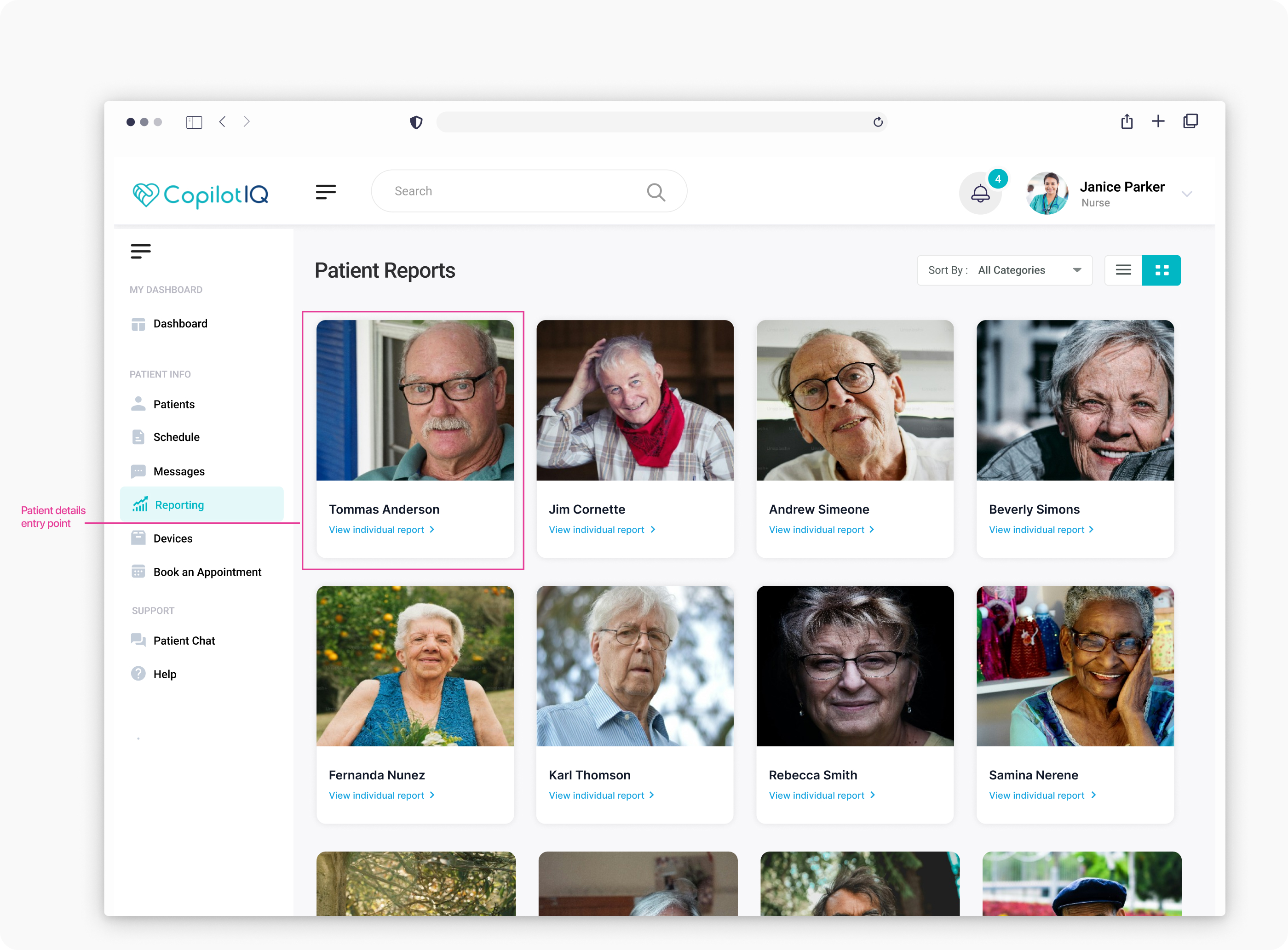This screenshot has height=950, width=1288.
Task: Open new browser tab with plus icon
Action: coord(1158,121)
